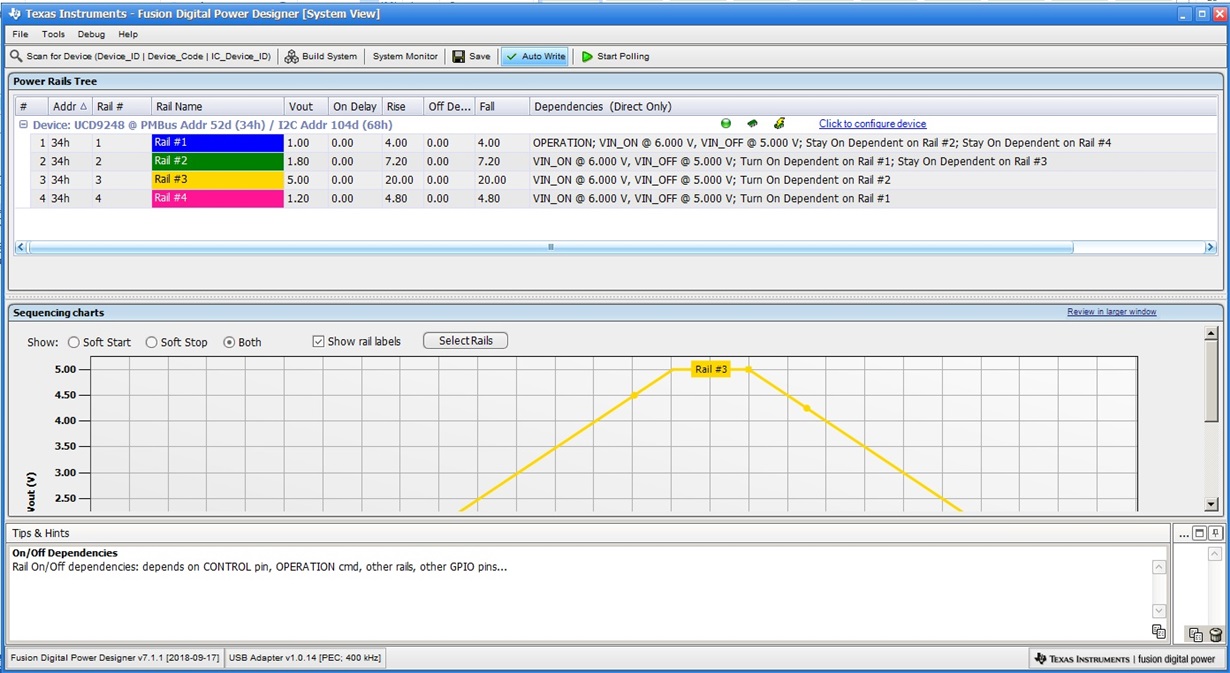The height and width of the screenshot is (673, 1230).
Task: Click the horizontal scrollbar thumb in Power Rails Tree
Action: 550,247
